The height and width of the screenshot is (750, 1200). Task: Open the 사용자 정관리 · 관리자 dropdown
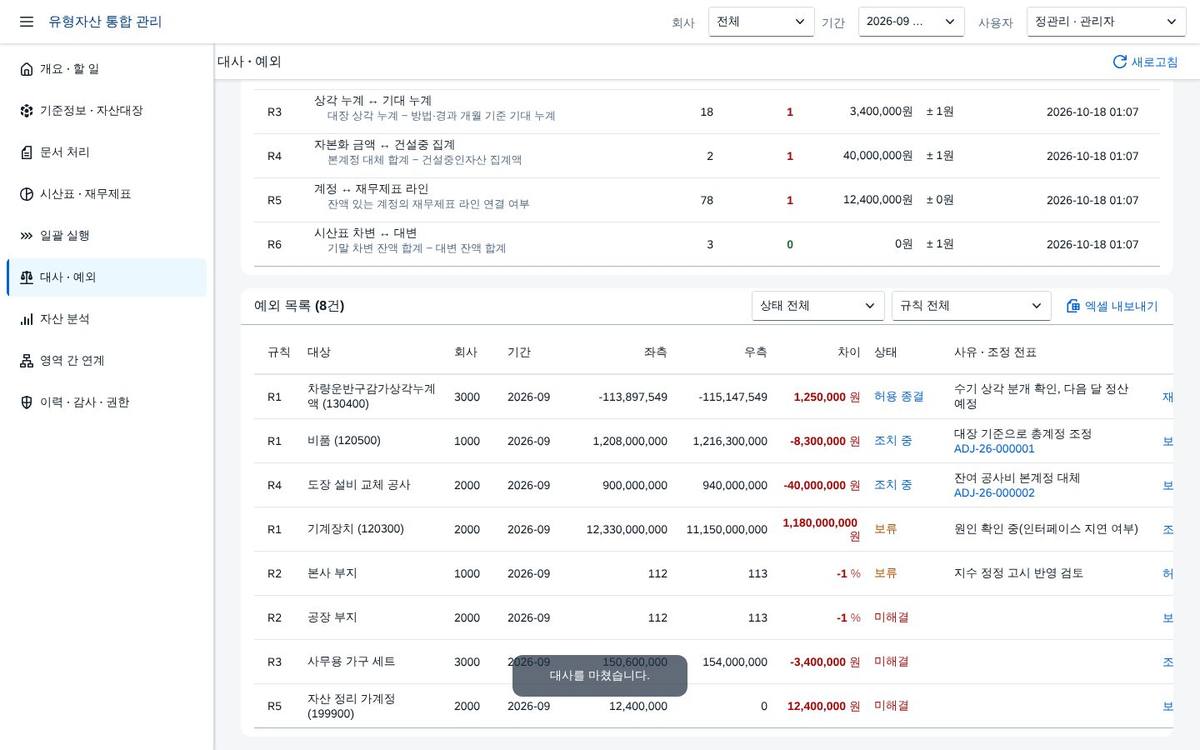pos(1106,22)
